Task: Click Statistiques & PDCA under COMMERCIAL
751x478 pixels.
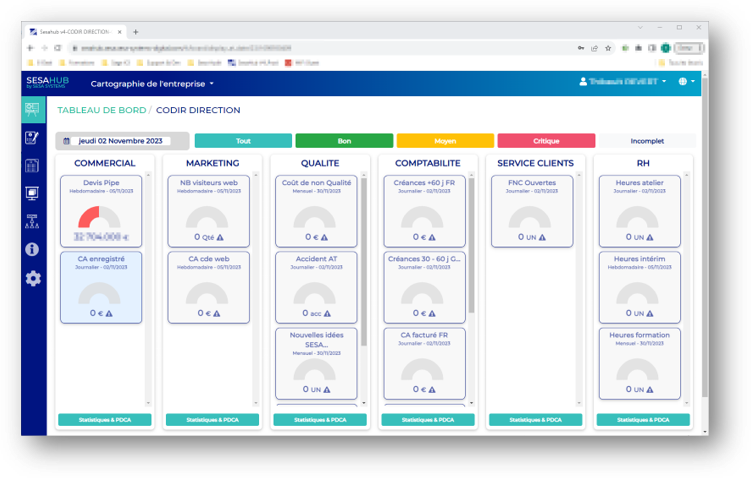Action: tap(105, 420)
